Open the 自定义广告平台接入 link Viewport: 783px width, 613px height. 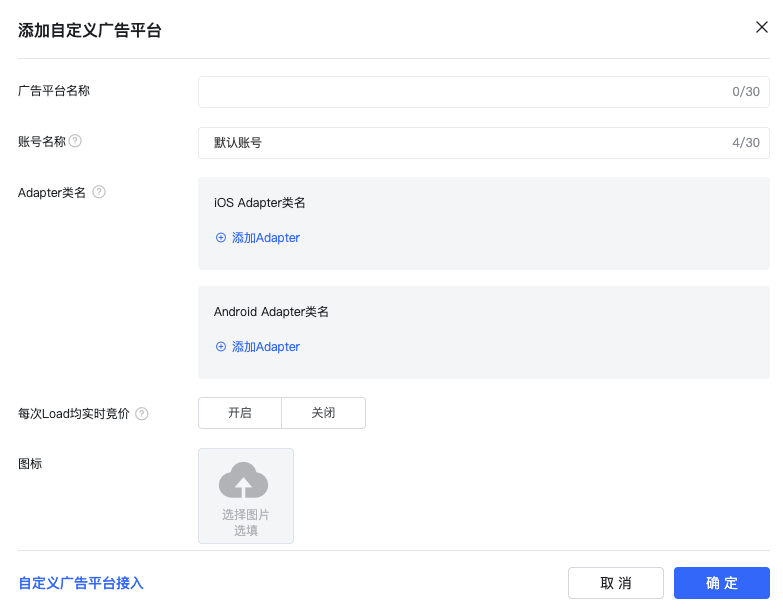pos(81,583)
